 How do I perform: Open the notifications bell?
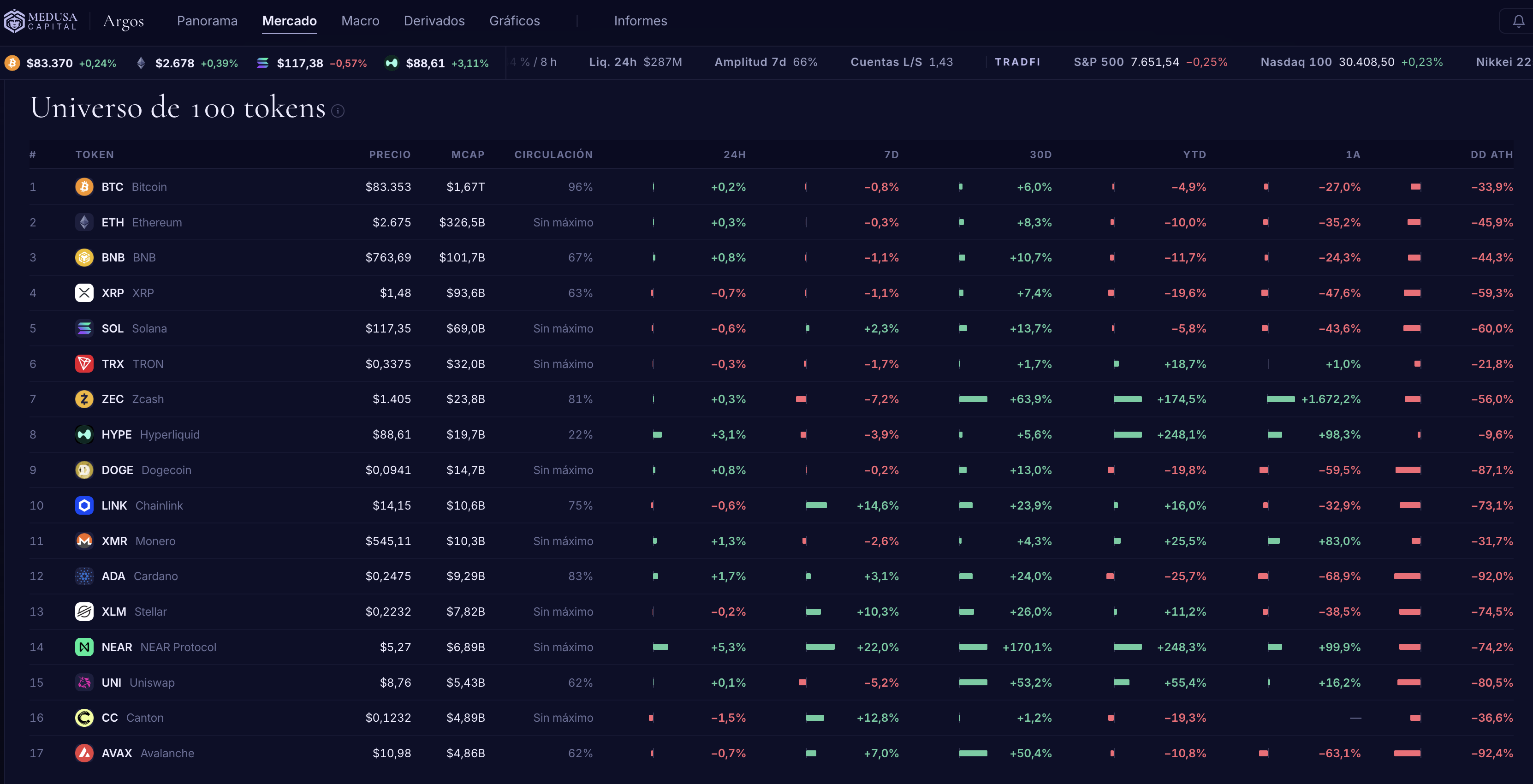pyautogui.click(x=1518, y=21)
